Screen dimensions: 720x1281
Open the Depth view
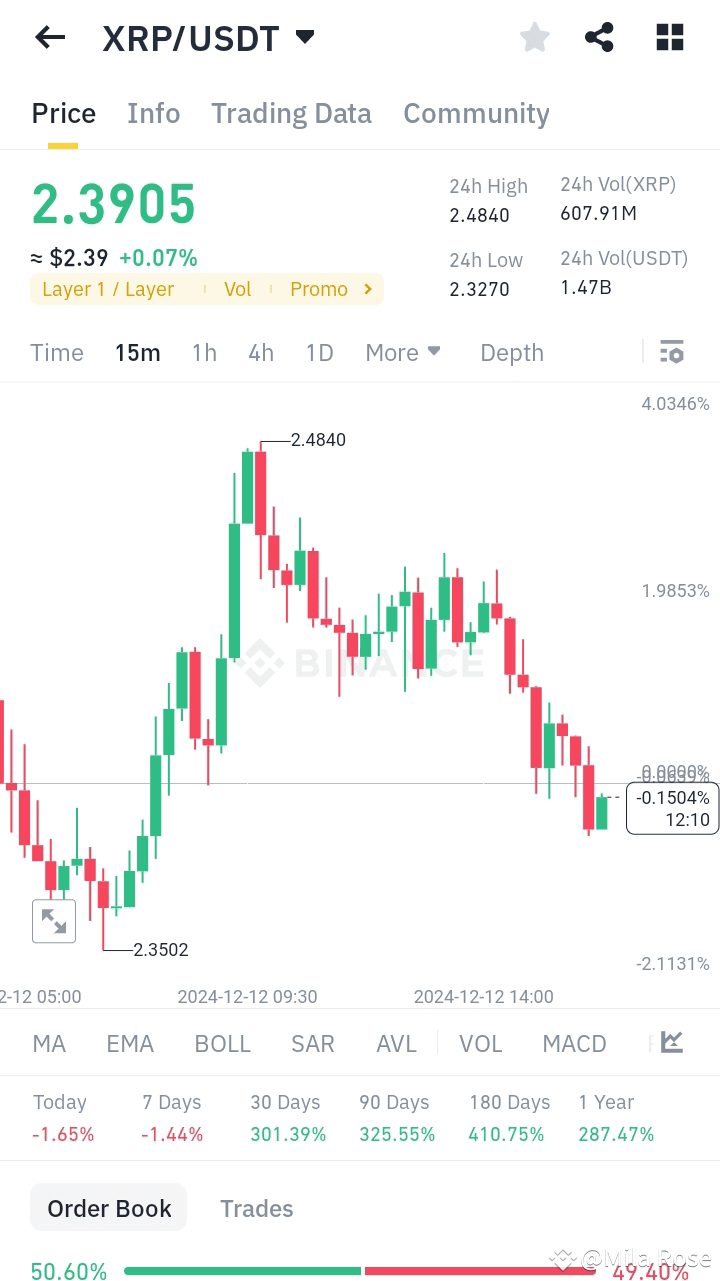[511, 352]
